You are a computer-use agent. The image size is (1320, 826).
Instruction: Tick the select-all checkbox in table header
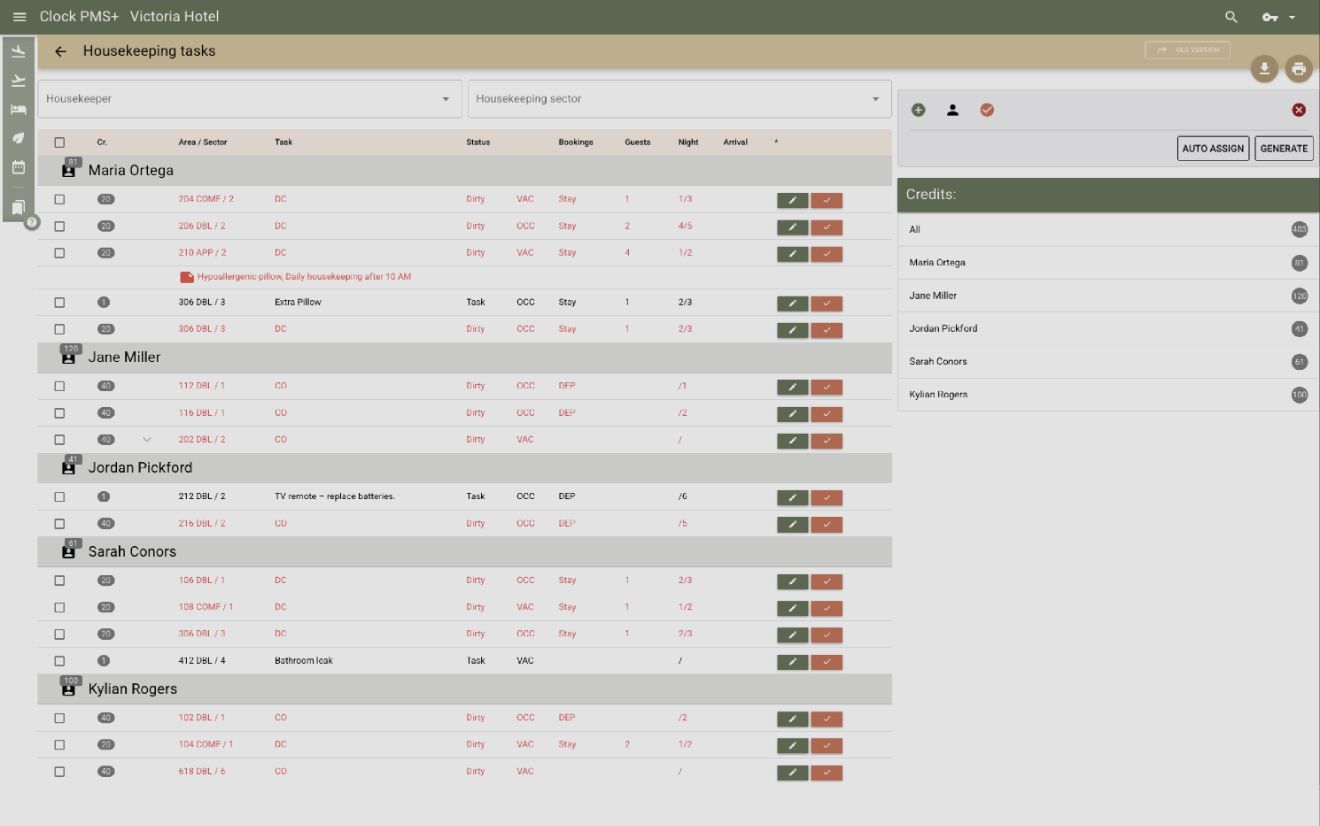pos(60,143)
